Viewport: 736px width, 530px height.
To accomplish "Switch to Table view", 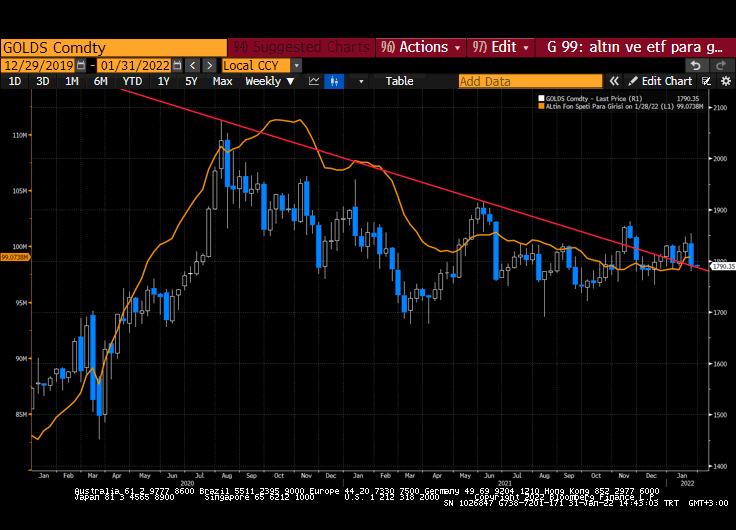I will tap(399, 81).
